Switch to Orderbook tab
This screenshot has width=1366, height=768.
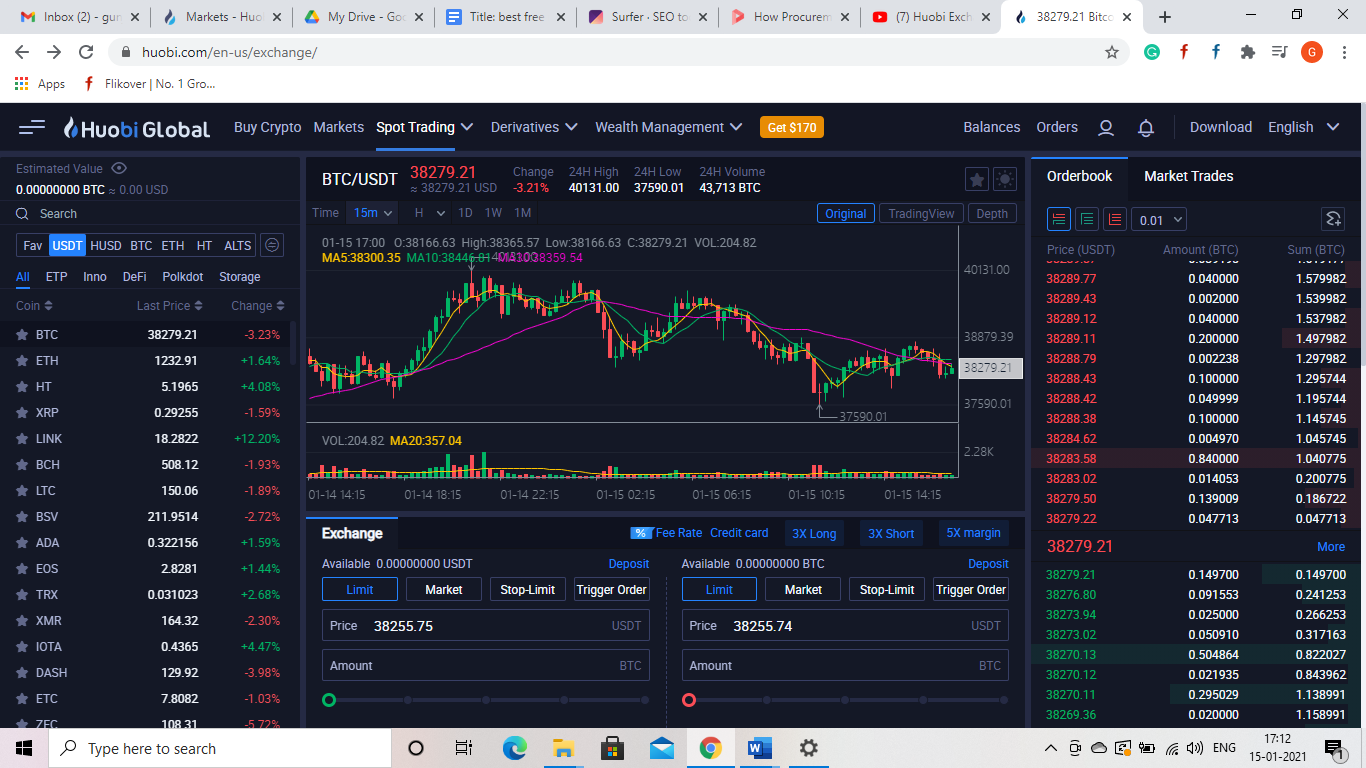[1079, 176]
